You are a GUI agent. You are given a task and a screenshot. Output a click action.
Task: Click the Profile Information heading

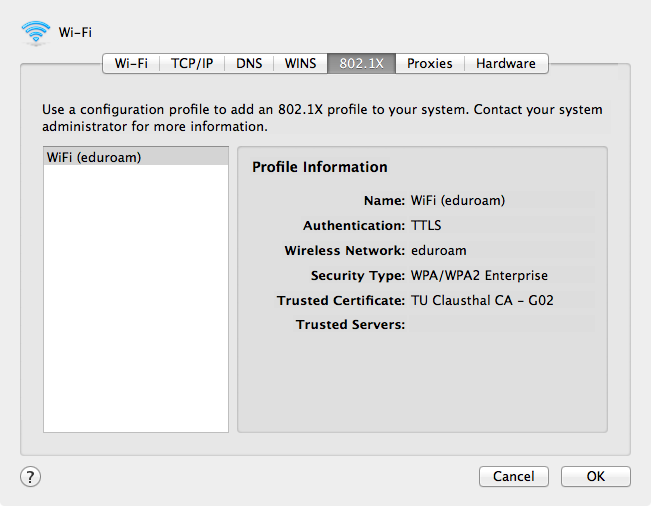319,167
